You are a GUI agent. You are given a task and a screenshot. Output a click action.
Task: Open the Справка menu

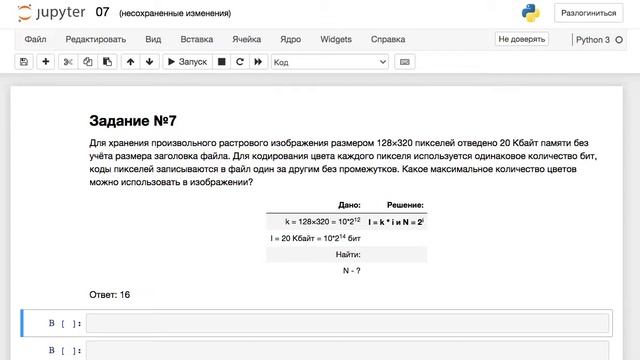[388, 39]
